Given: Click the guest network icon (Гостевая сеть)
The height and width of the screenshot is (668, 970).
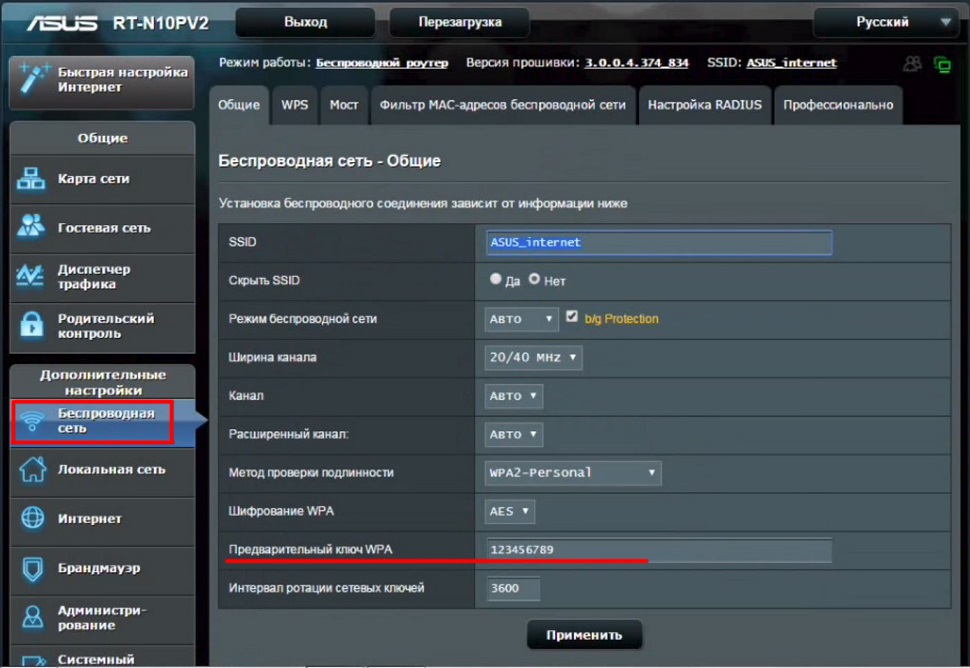Looking at the screenshot, I should tap(33, 227).
